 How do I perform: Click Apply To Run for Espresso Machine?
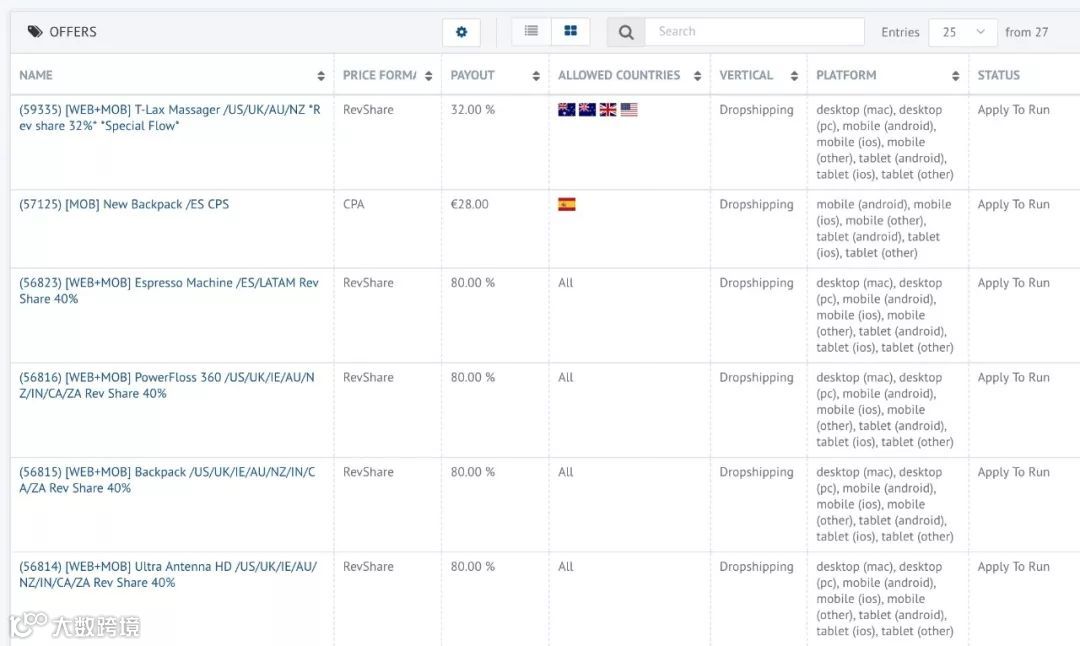(x=1013, y=283)
